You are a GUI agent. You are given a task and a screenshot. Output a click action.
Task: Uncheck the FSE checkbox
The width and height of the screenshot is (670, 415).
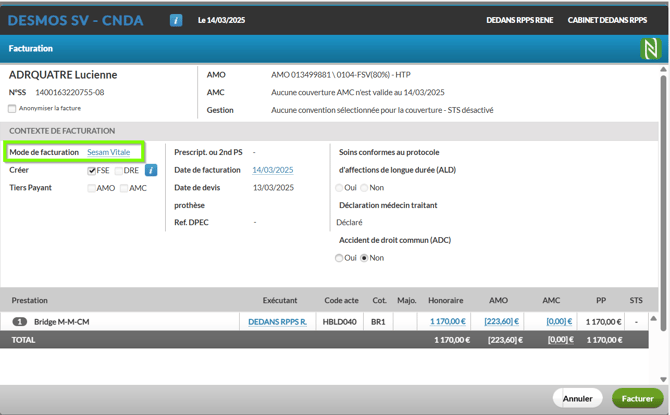[92, 171]
